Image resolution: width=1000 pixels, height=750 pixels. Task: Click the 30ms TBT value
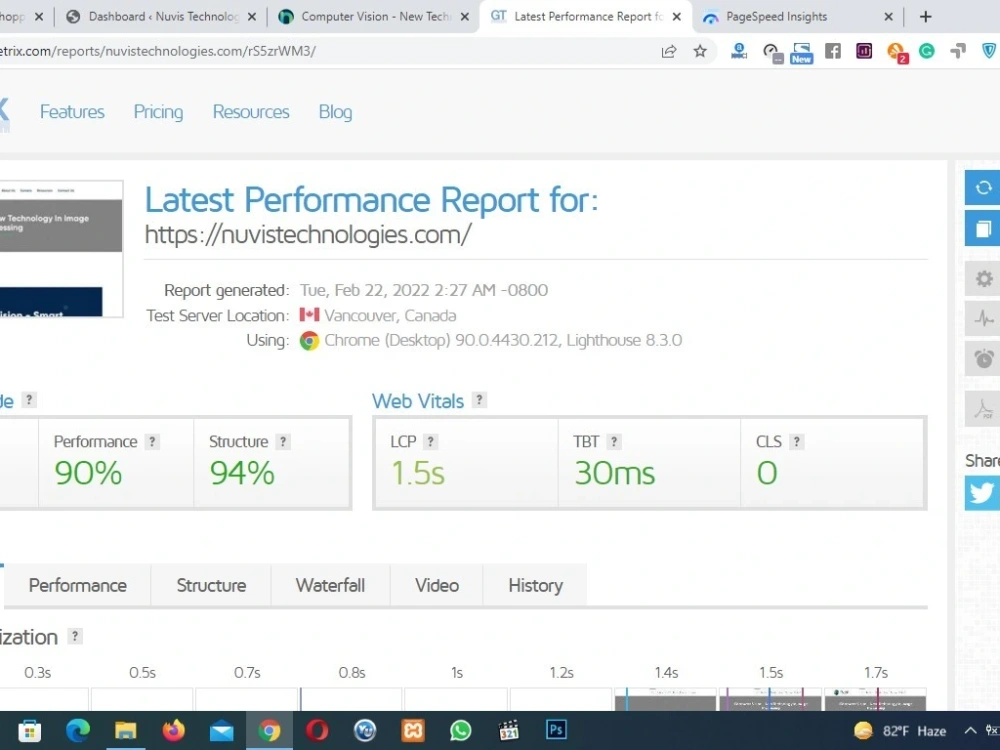pos(615,473)
